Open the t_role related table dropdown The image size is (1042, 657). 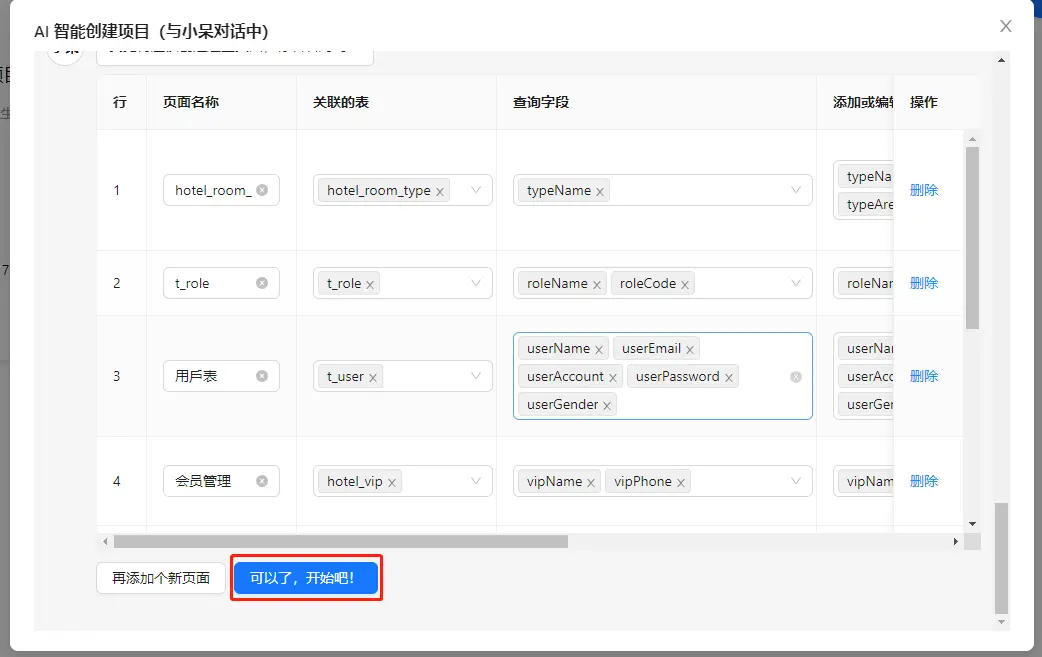point(476,283)
